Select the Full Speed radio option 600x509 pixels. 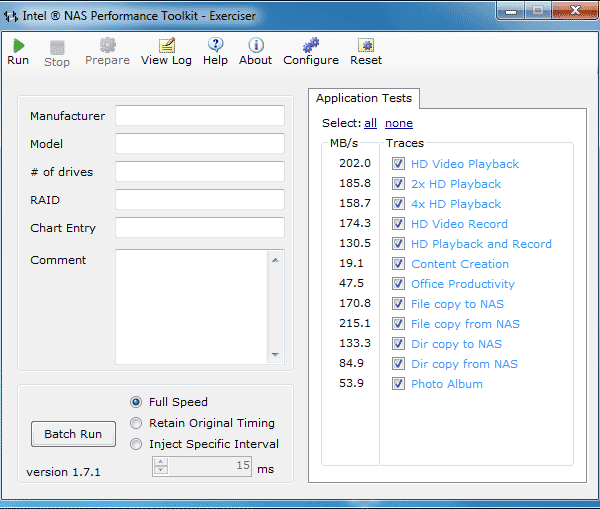136,402
